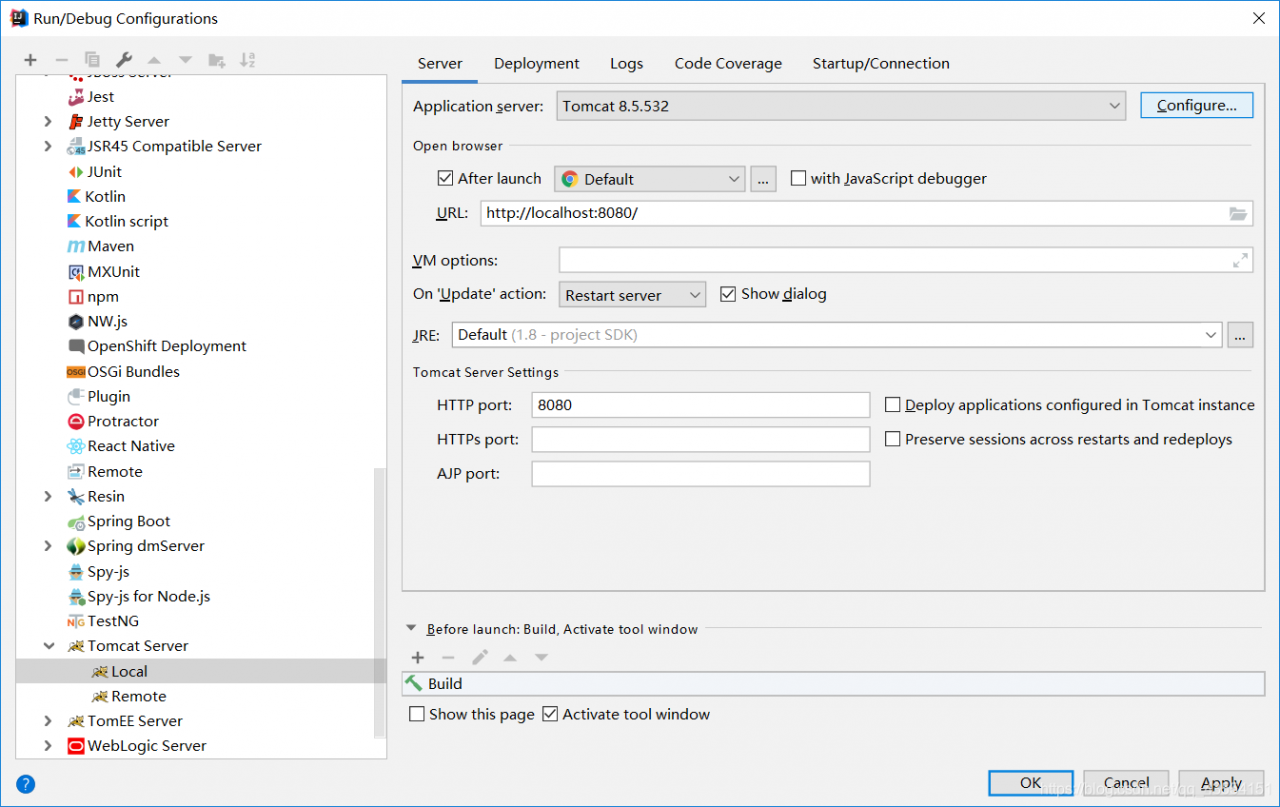Select Build task in before launch list

[833, 684]
